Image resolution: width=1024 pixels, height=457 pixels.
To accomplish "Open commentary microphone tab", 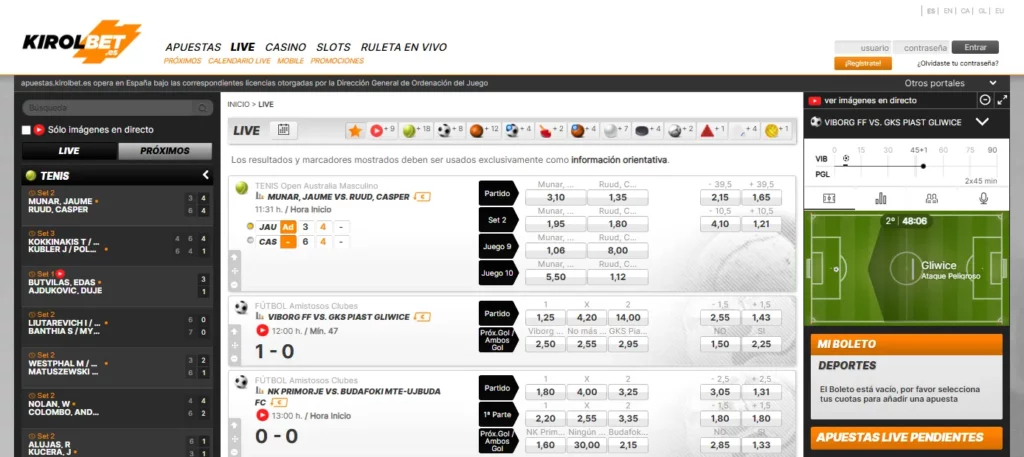I will [x=984, y=198].
